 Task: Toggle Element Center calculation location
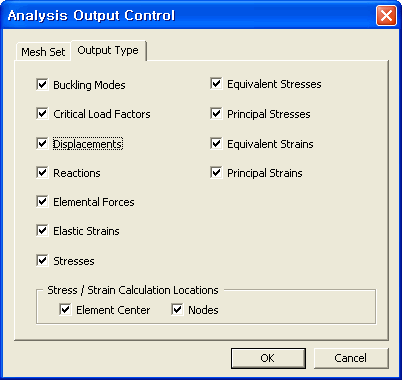65,310
